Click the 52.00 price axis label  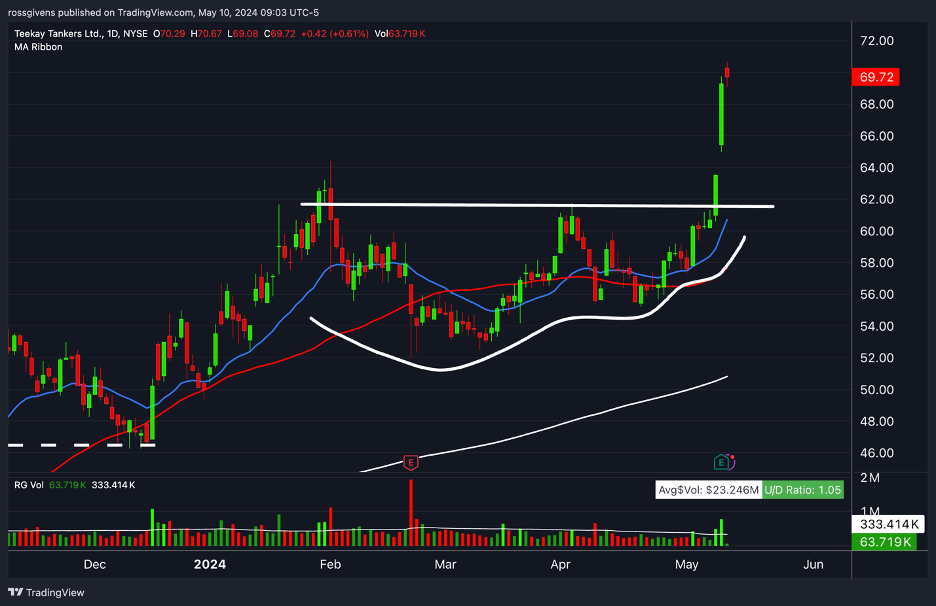[876, 358]
